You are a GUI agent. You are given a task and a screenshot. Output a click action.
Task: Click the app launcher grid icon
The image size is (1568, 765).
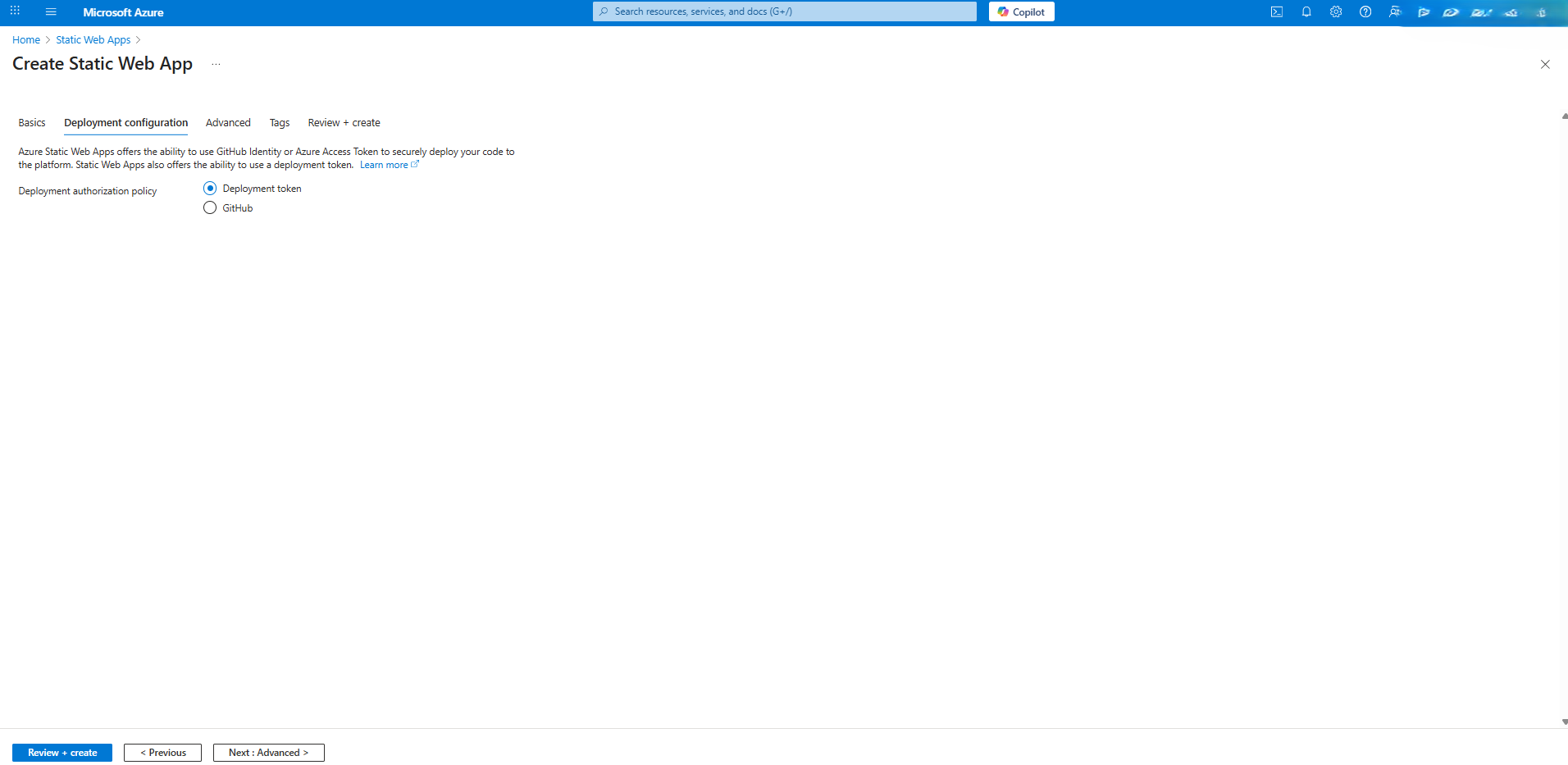[15, 11]
